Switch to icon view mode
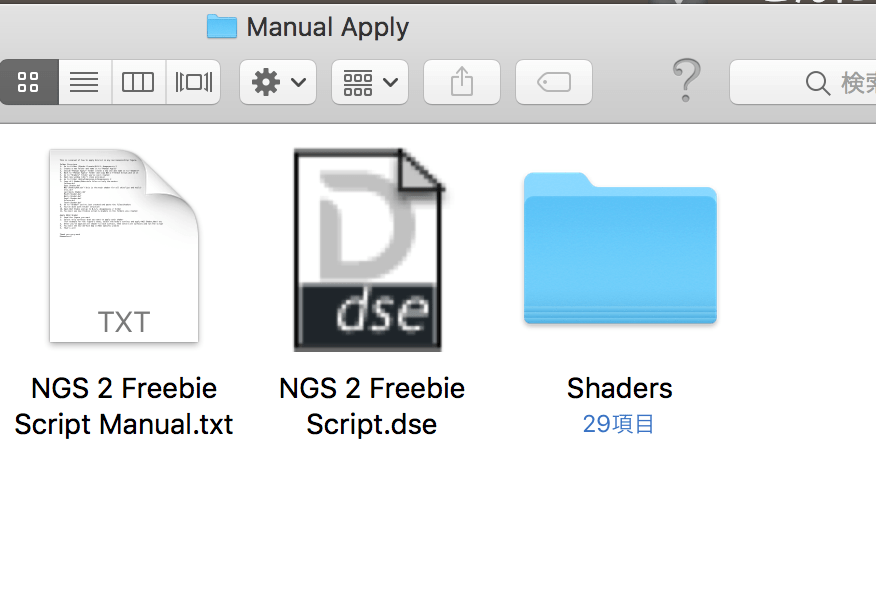Screen dimensions: 876x592 point(29,82)
